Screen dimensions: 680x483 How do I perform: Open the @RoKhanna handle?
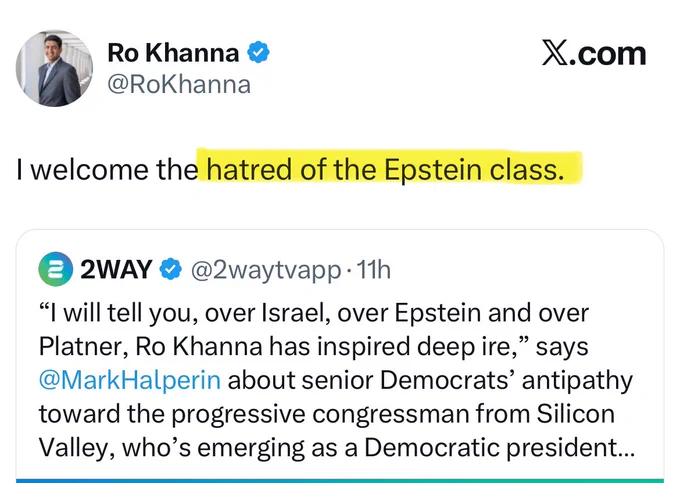pyautogui.click(x=179, y=85)
